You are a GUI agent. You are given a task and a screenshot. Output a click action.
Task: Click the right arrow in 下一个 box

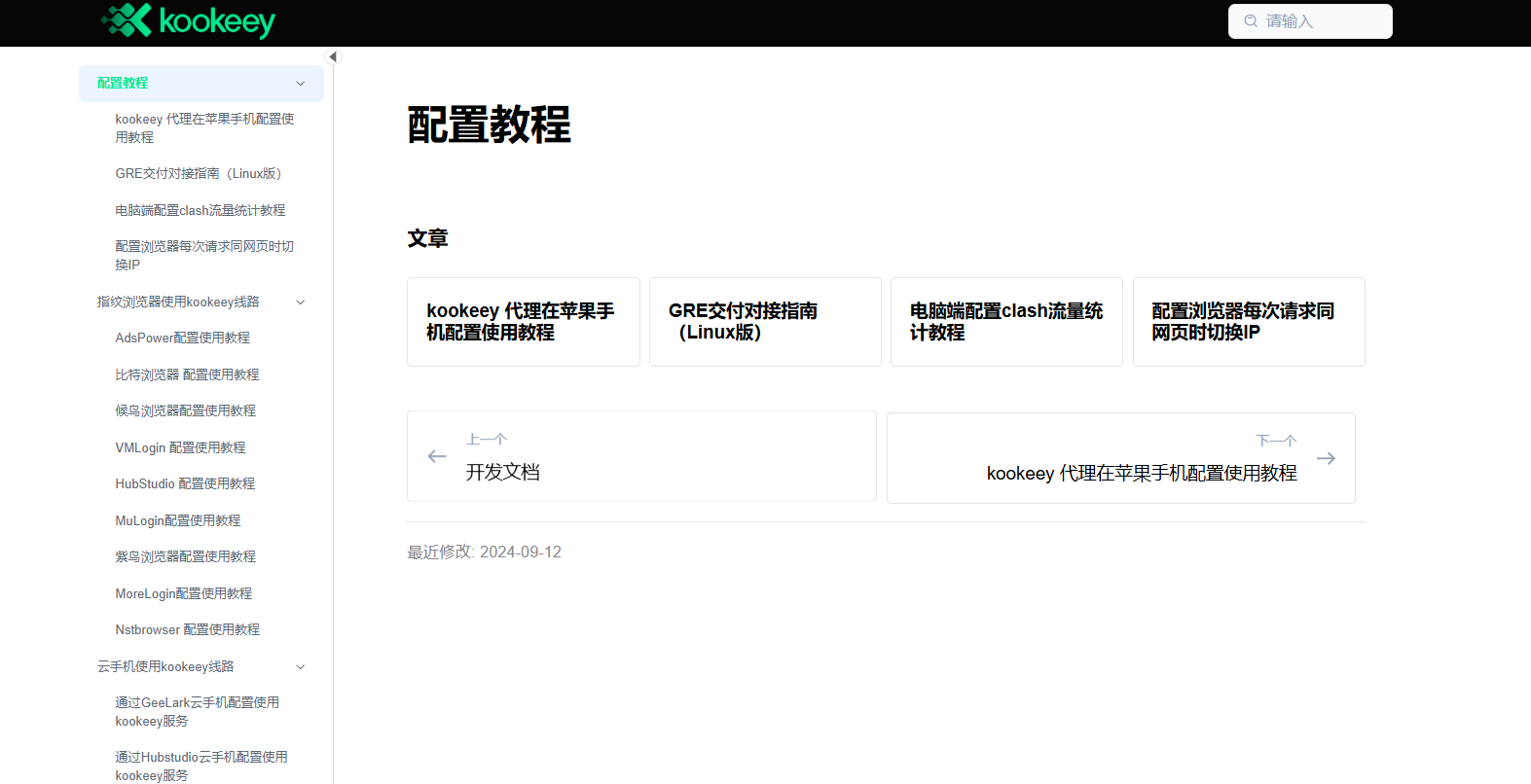(1326, 458)
